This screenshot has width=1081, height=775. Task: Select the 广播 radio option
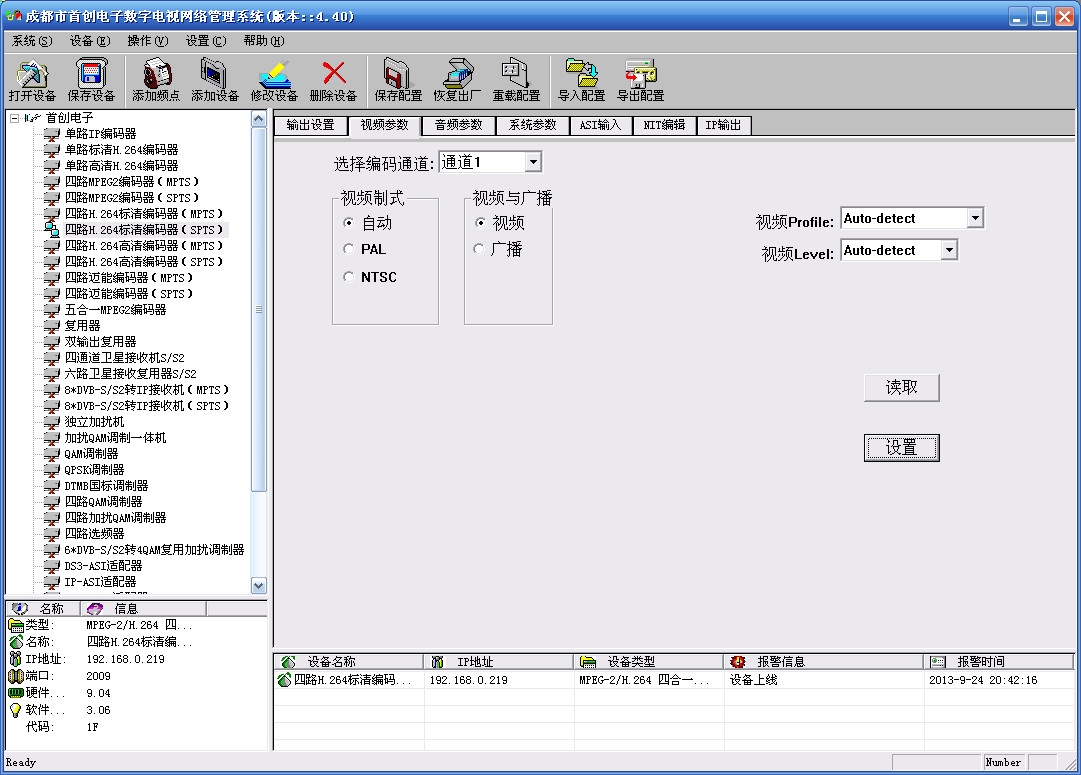480,249
